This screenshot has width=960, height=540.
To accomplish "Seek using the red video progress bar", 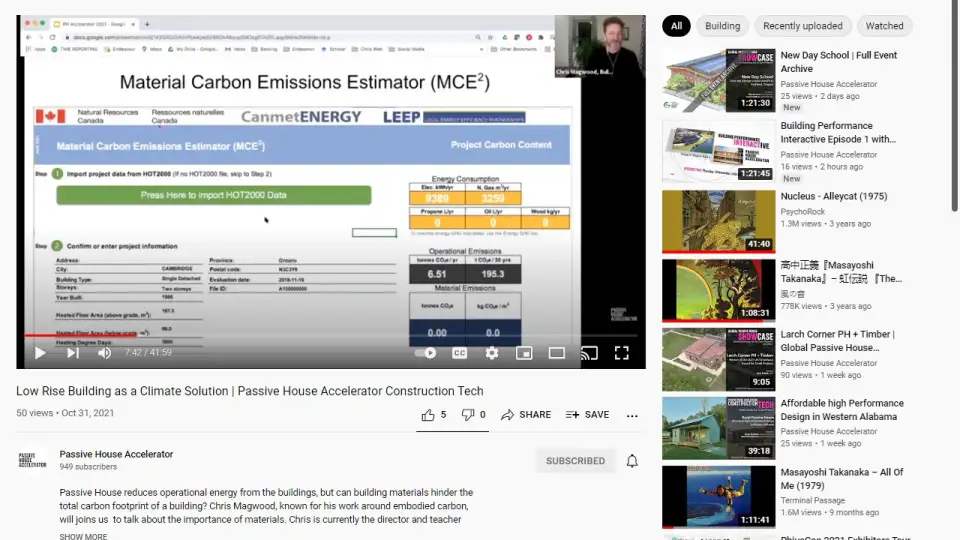I will click(x=200, y=336).
